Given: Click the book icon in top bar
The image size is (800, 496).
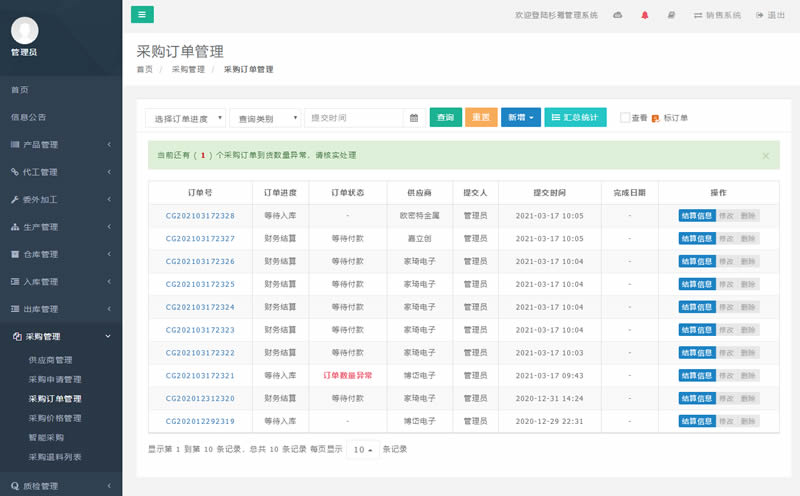Looking at the screenshot, I should pyautogui.click(x=671, y=15).
